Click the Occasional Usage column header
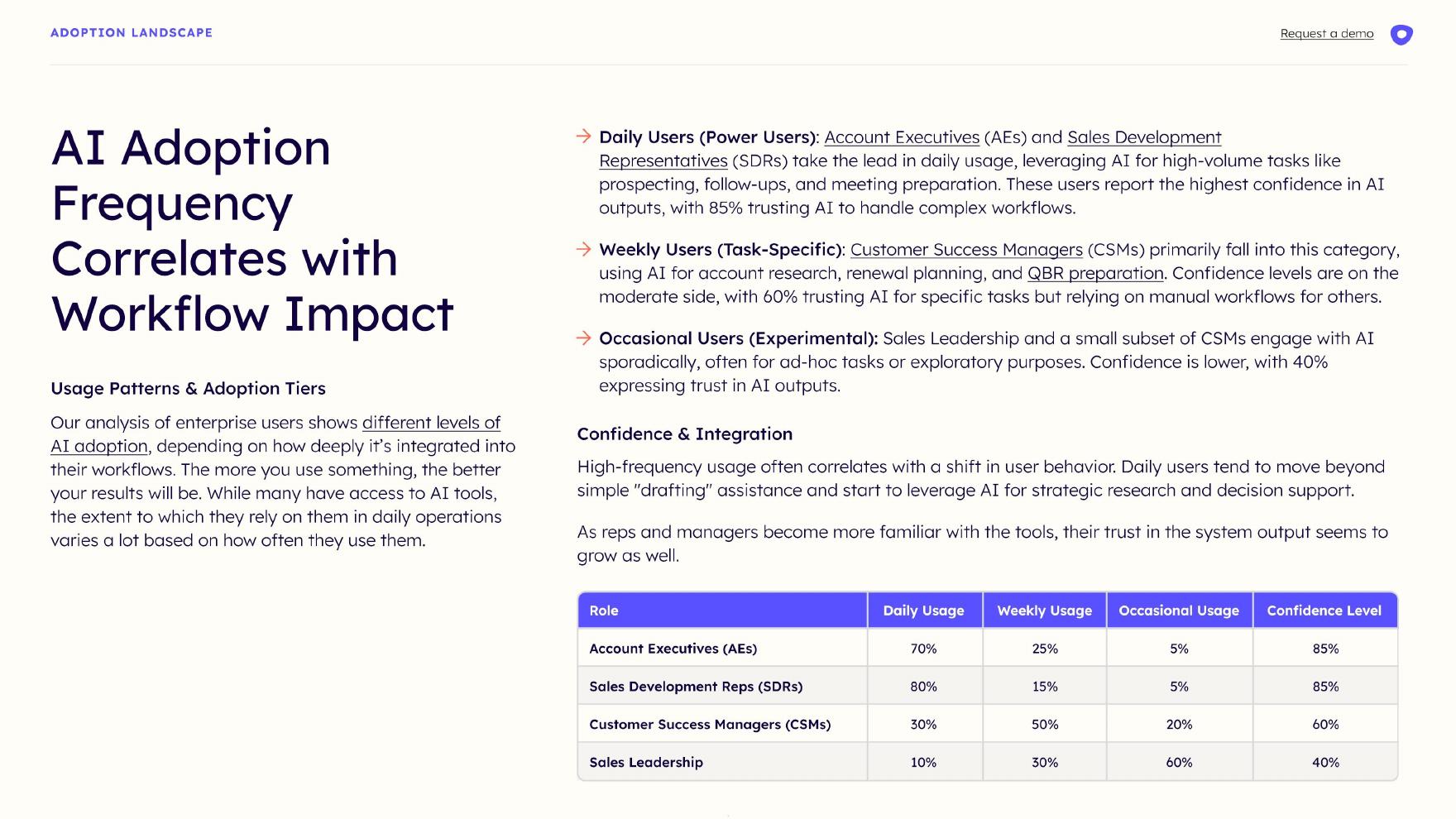This screenshot has height=819, width=1456. click(1179, 611)
